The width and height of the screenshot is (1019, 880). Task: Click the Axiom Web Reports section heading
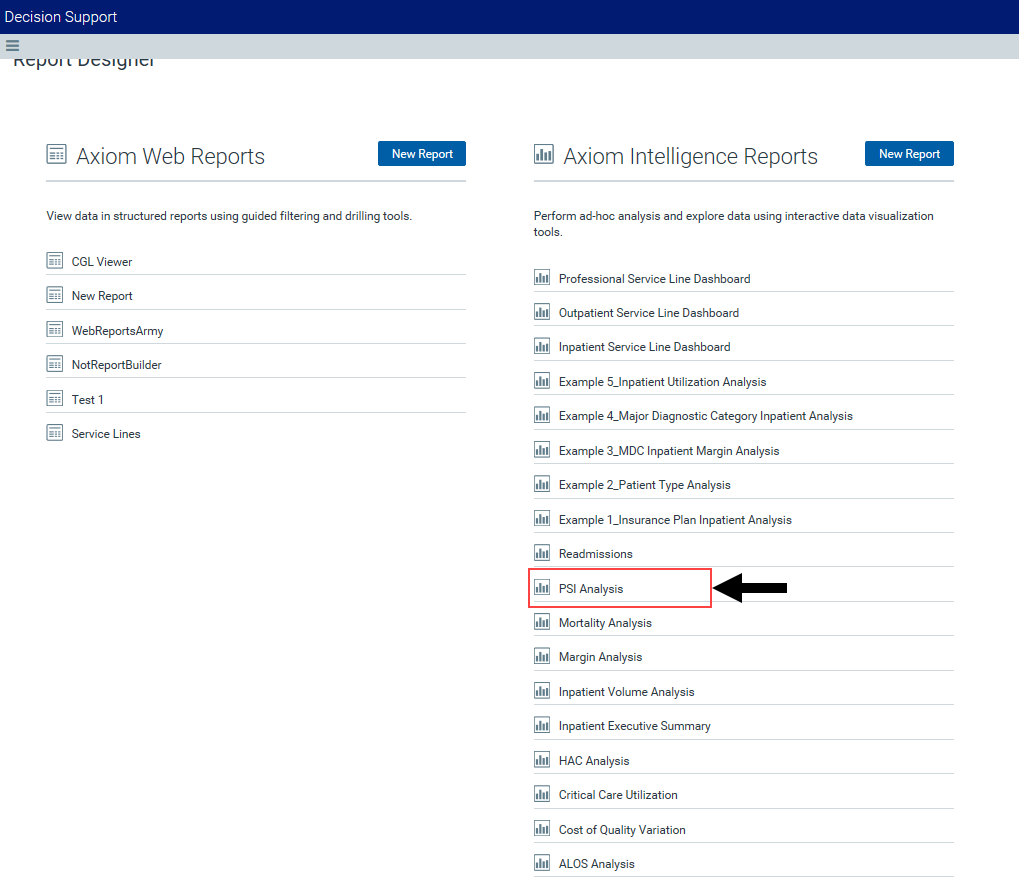click(170, 157)
